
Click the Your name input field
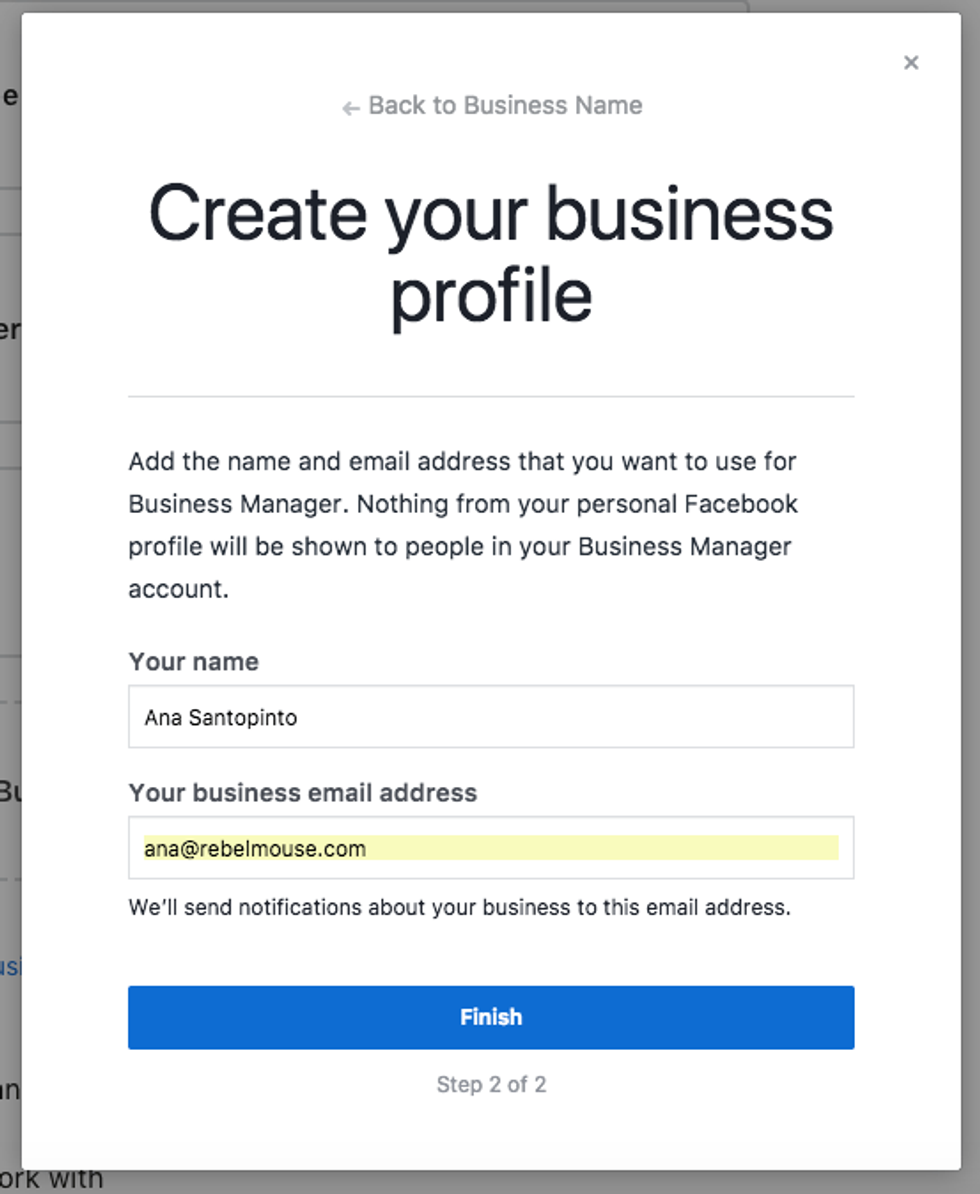coord(490,716)
